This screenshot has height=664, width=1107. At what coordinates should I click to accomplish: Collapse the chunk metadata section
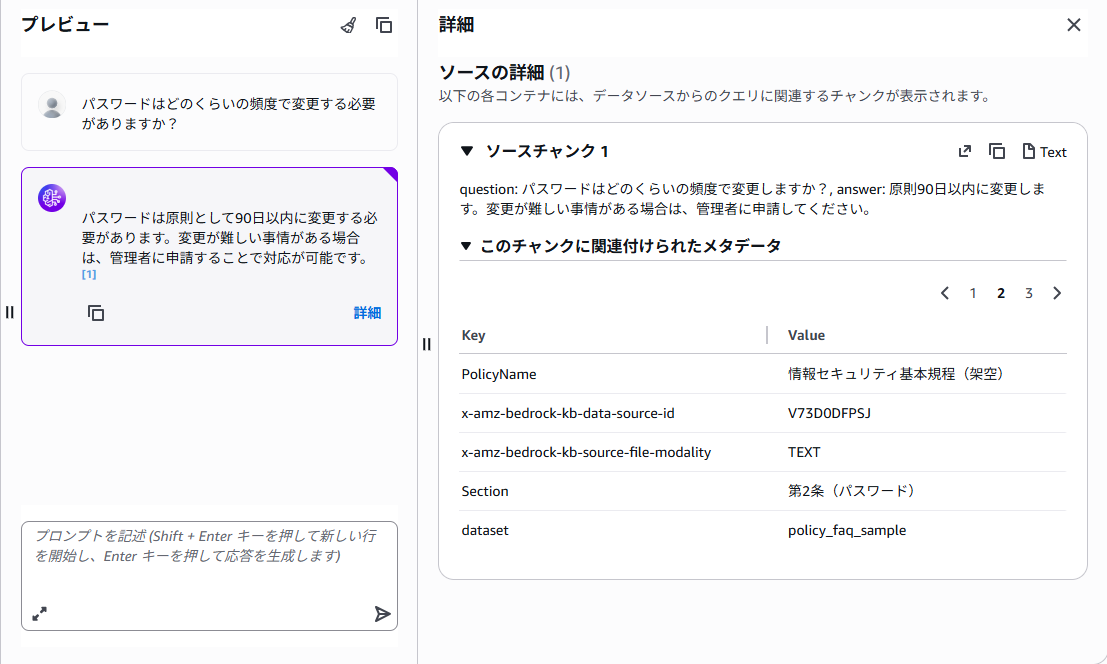click(x=466, y=246)
